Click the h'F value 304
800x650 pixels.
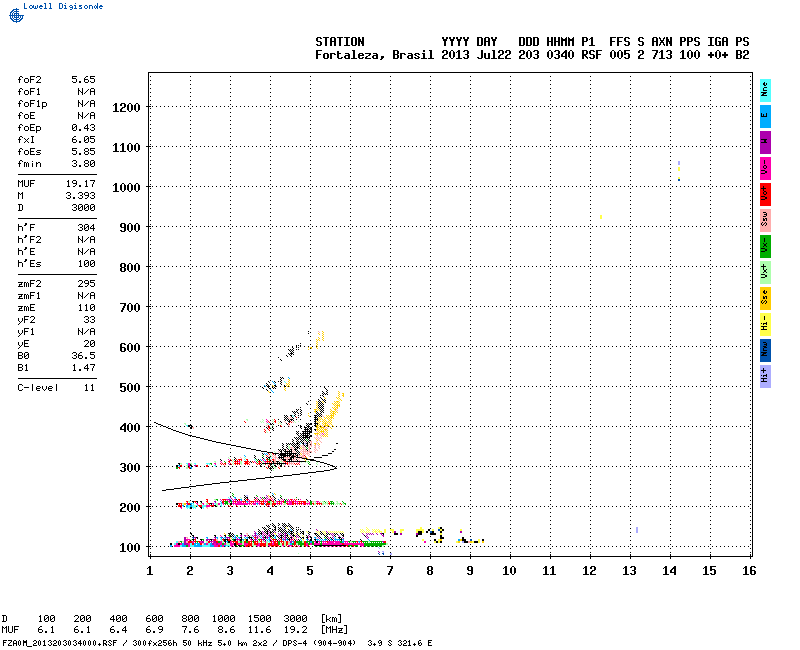tap(86, 228)
